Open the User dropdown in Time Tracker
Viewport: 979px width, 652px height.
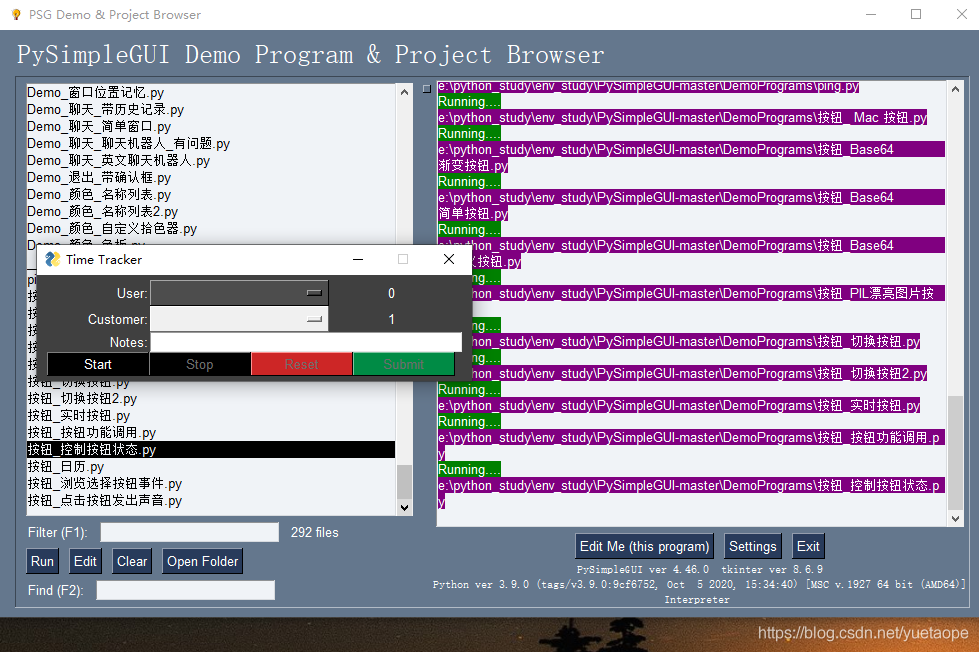(x=239, y=293)
